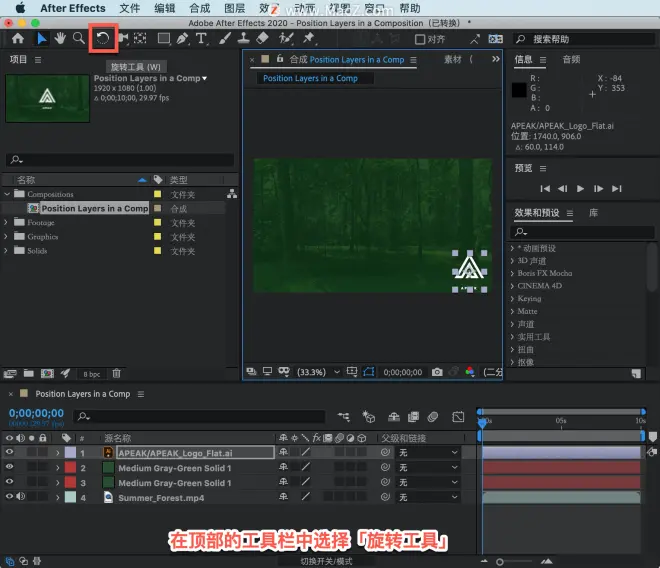
Task: Open parent dropdown for Summer_Forest.mp4 layer
Action: tap(428, 497)
